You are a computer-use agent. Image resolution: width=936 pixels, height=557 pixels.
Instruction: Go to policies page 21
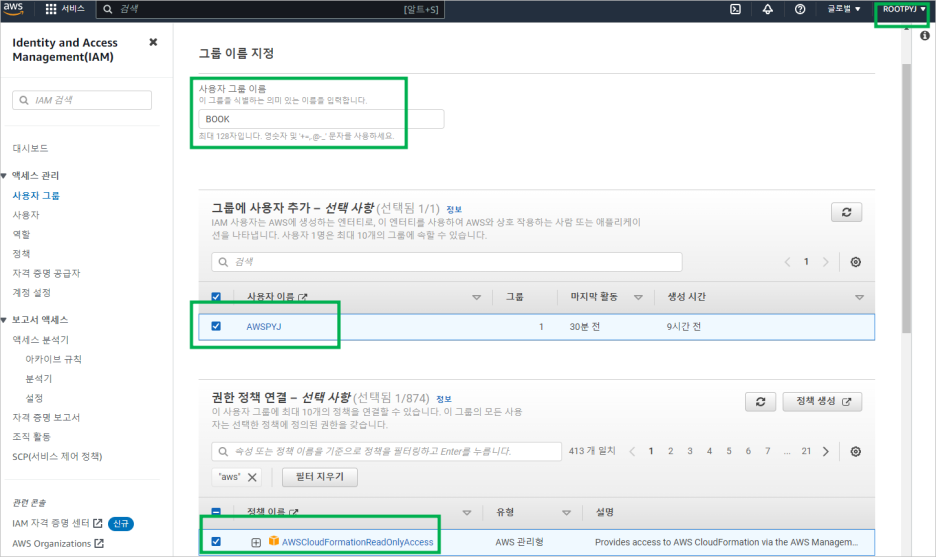coord(806,451)
